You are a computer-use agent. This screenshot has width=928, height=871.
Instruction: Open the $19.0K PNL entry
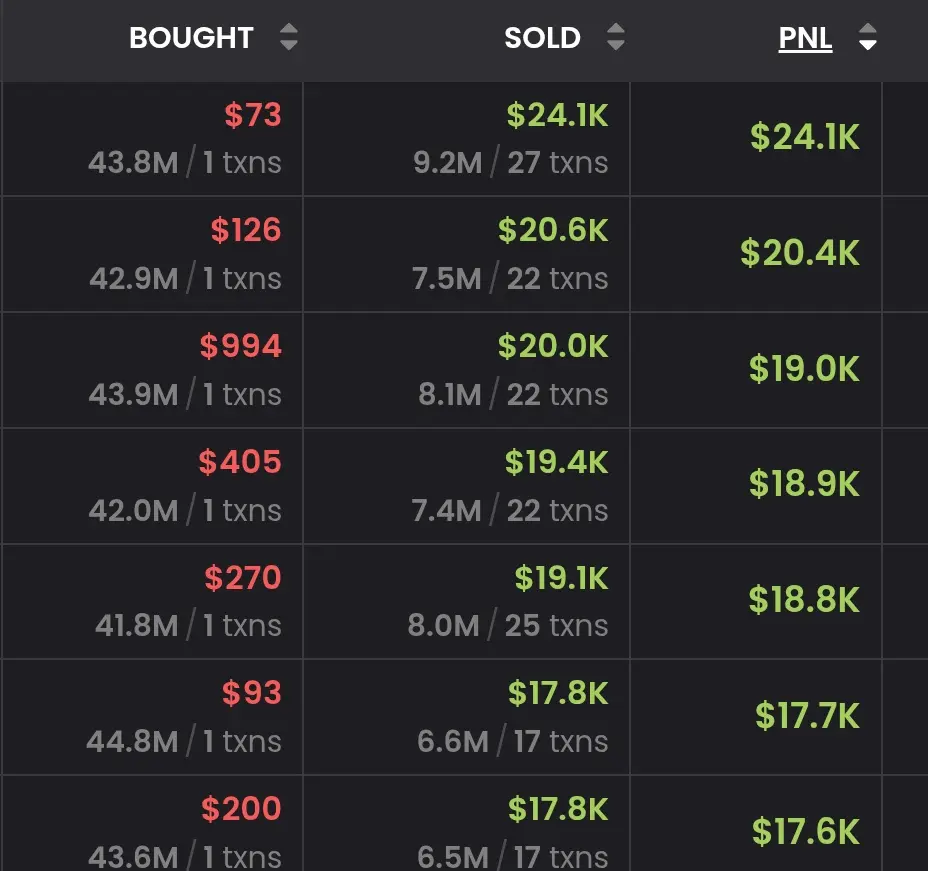click(804, 369)
